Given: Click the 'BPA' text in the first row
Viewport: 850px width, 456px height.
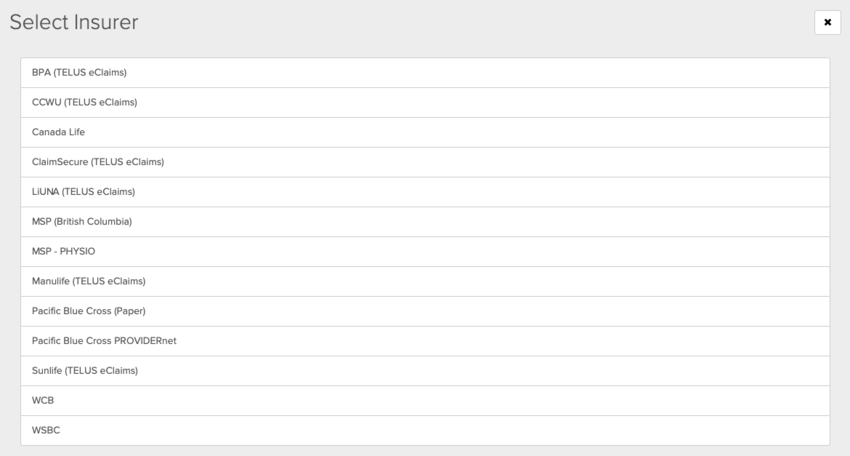Looking at the screenshot, I should pos(41,72).
